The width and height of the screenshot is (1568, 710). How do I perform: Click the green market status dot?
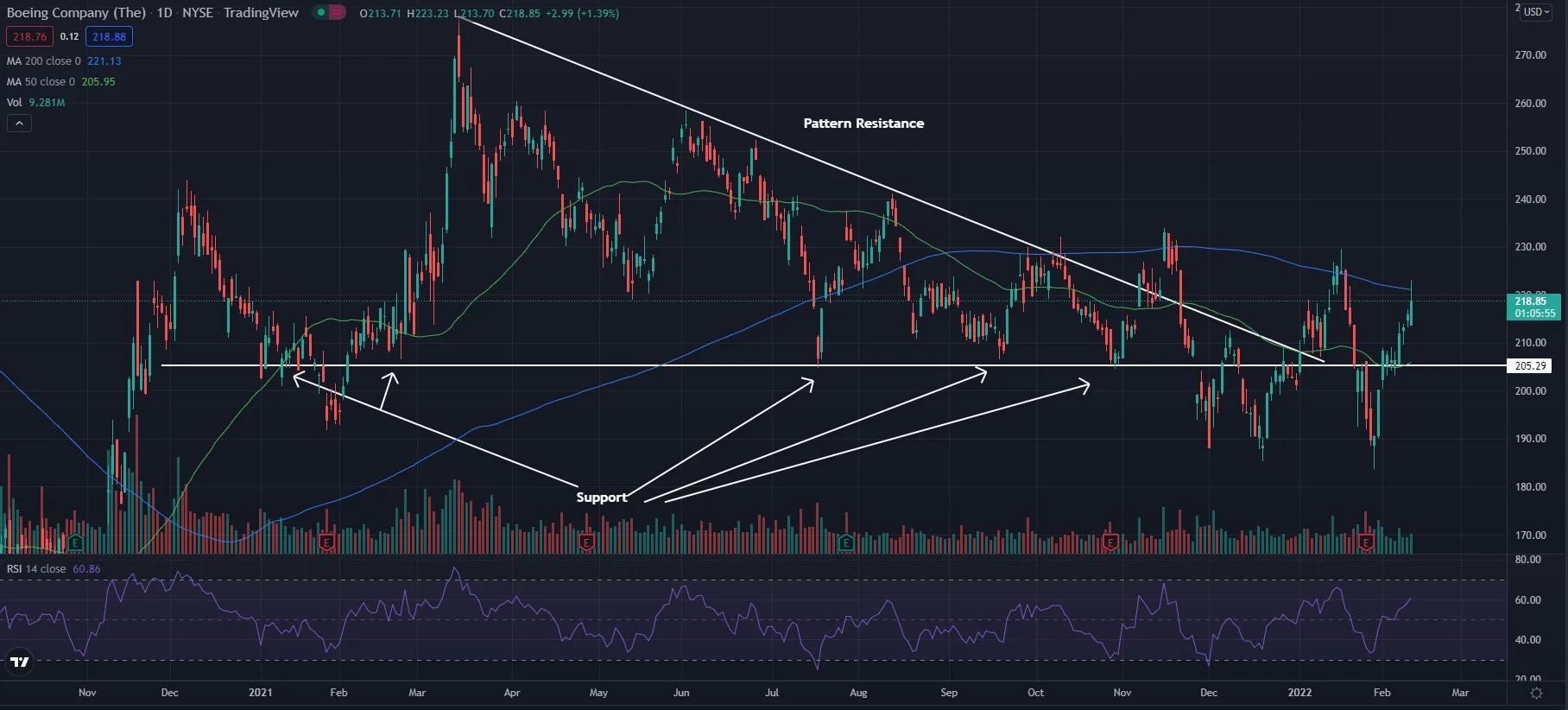[320, 13]
